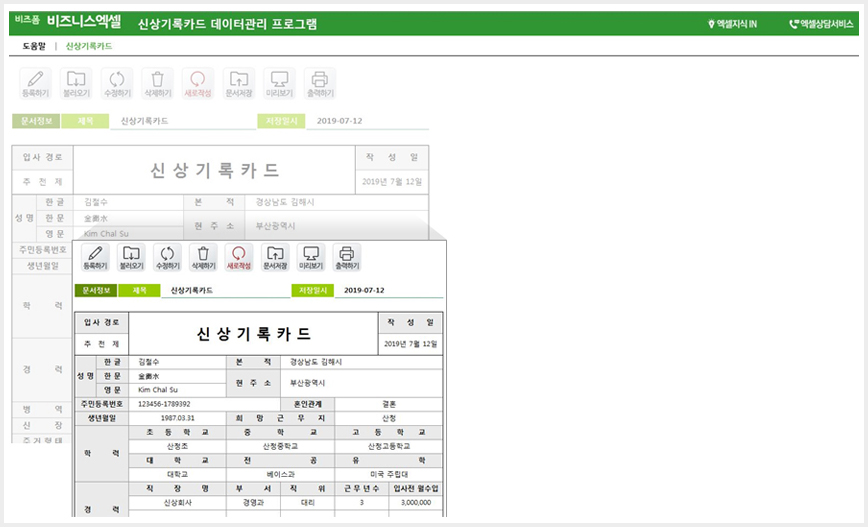Switch to the 신상기록카드 menu tab
The image size is (868, 527).
pyautogui.click(x=89, y=46)
